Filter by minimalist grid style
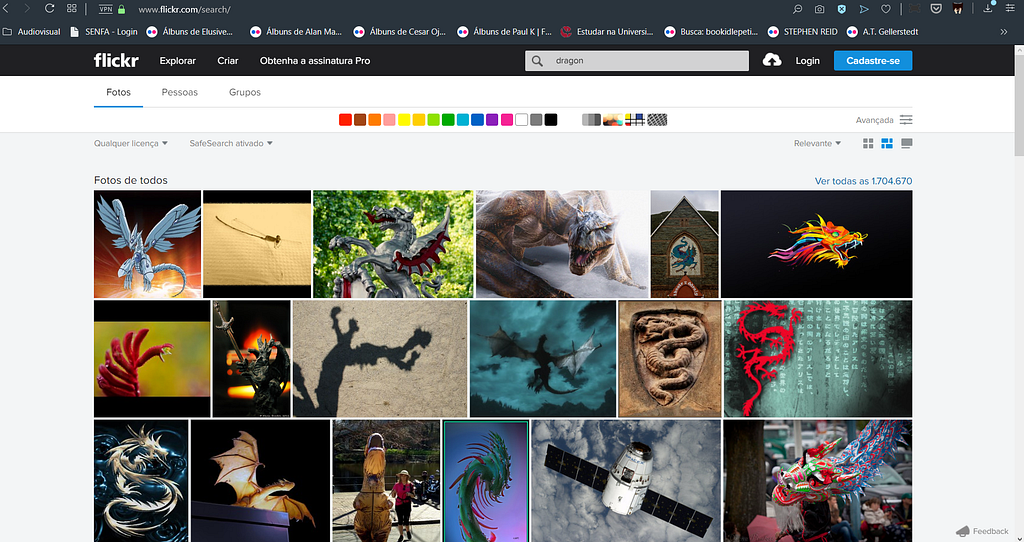This screenshot has width=1024, height=542. tap(635, 120)
